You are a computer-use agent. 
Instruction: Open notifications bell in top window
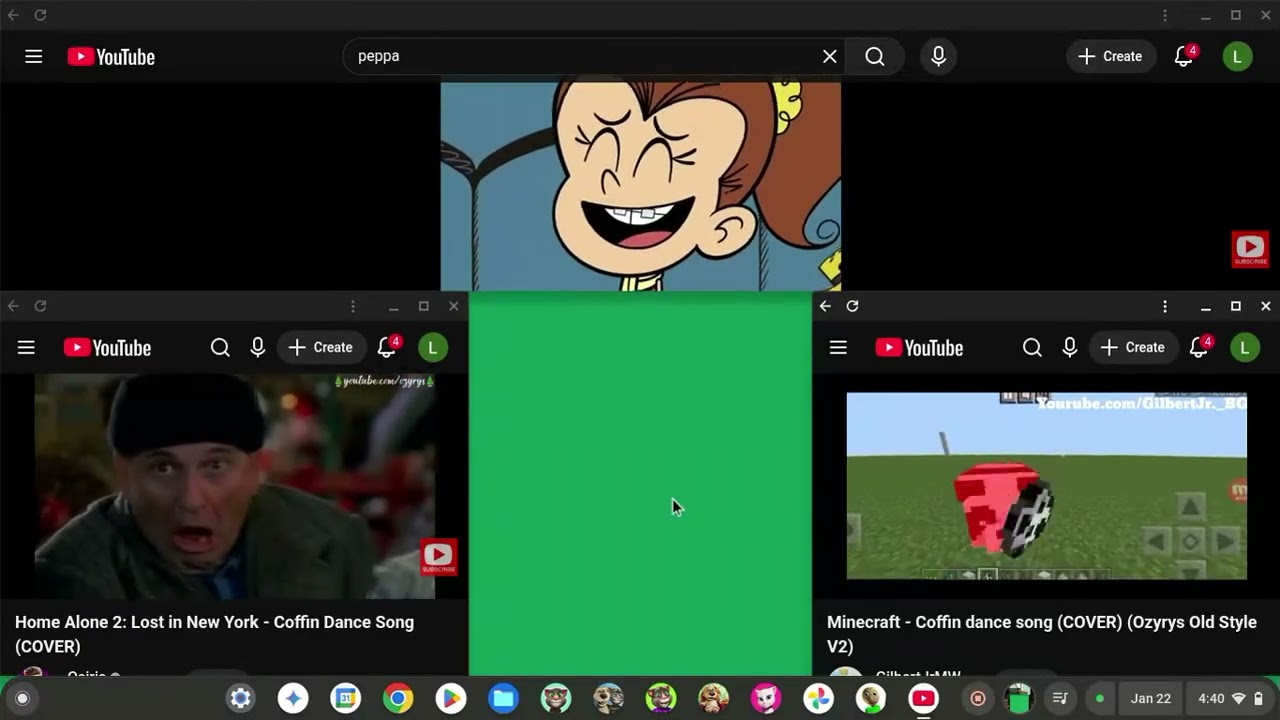pos(1184,57)
